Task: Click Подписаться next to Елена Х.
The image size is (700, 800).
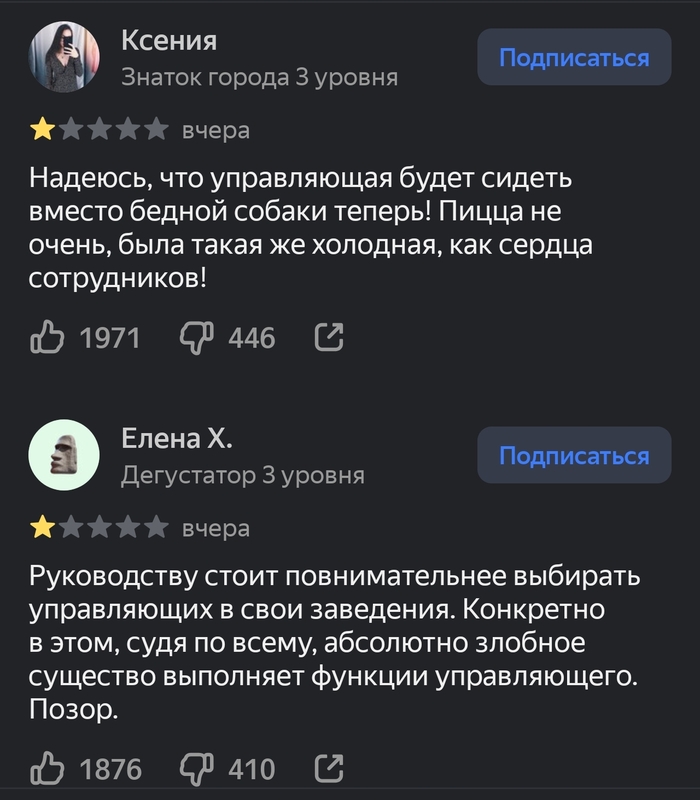Action: point(574,456)
